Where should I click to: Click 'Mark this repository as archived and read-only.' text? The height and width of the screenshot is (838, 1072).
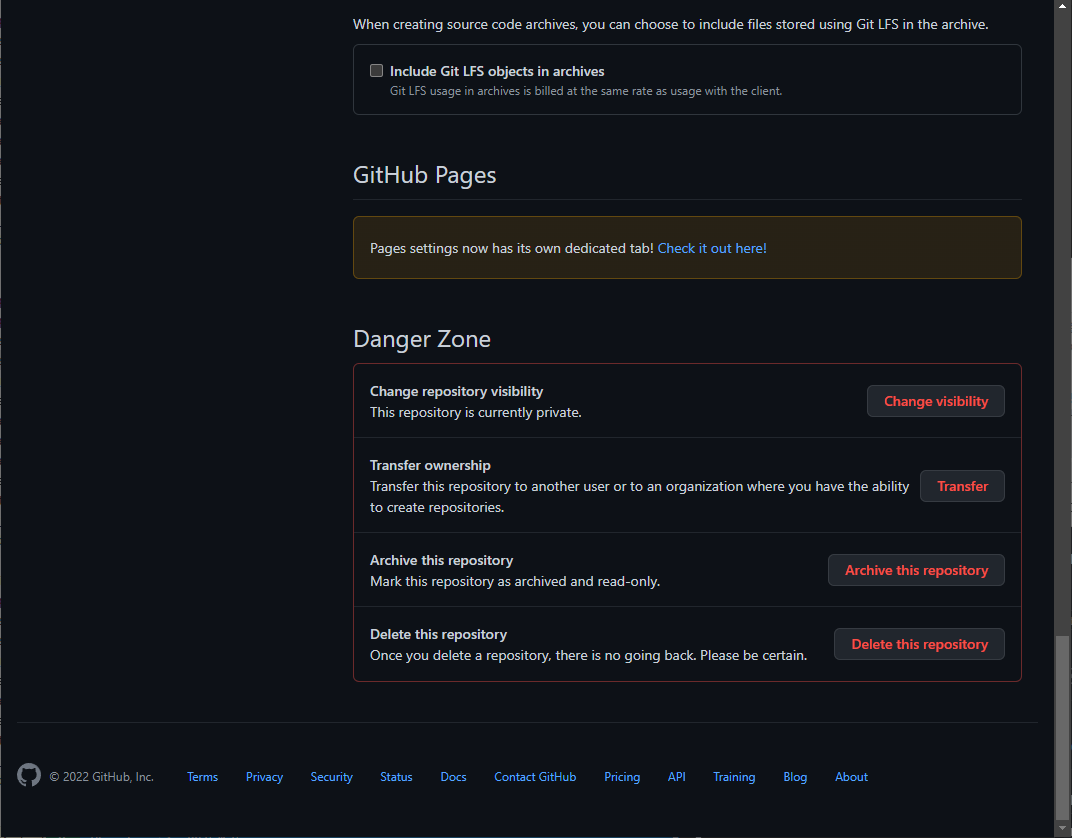tap(515, 581)
